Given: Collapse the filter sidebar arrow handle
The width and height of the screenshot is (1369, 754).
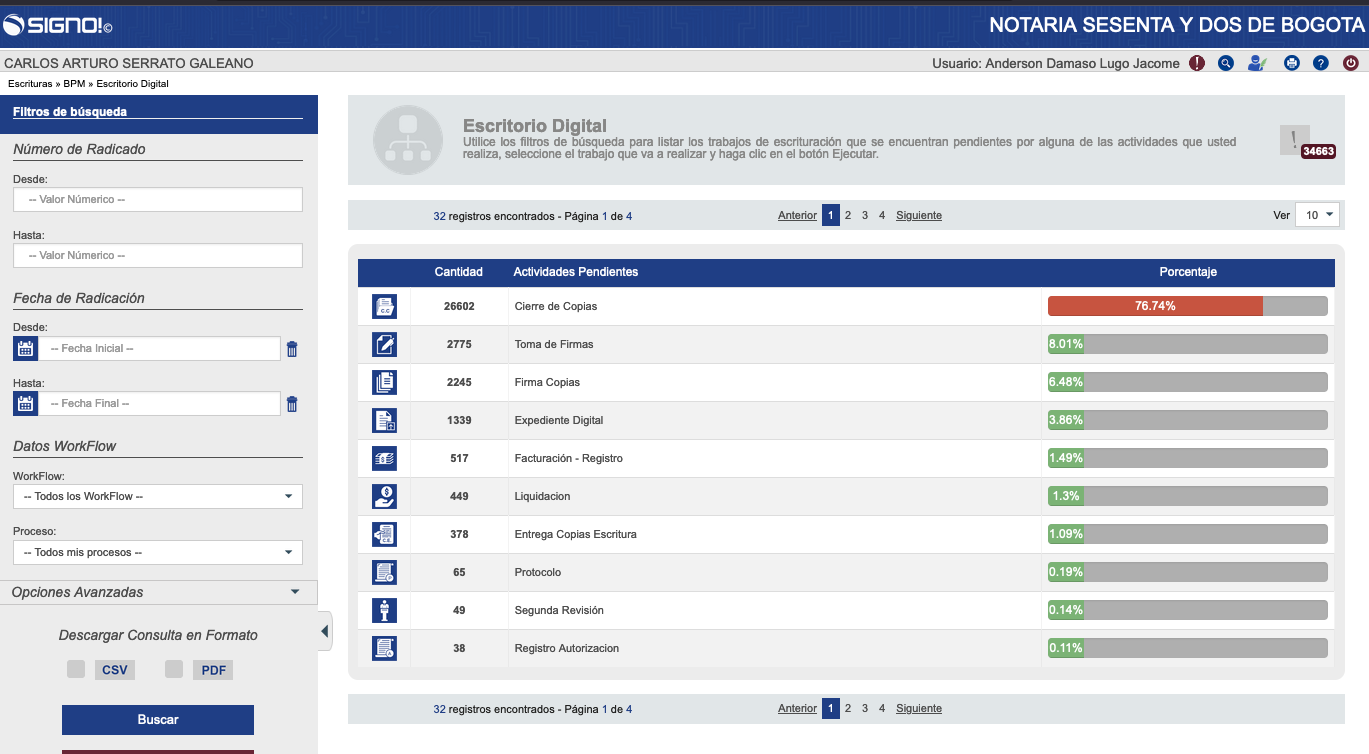Looking at the screenshot, I should 325,631.
